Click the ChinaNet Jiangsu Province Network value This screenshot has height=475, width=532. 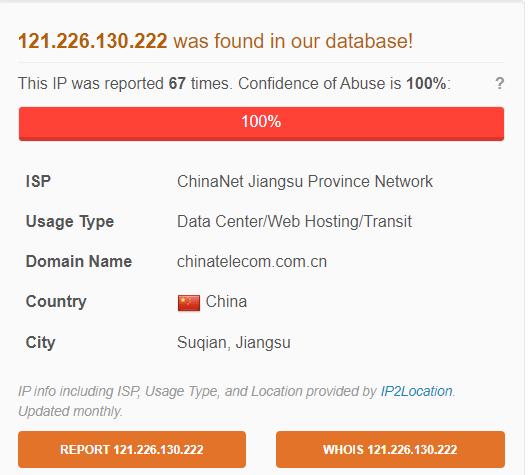pyautogui.click(x=305, y=182)
